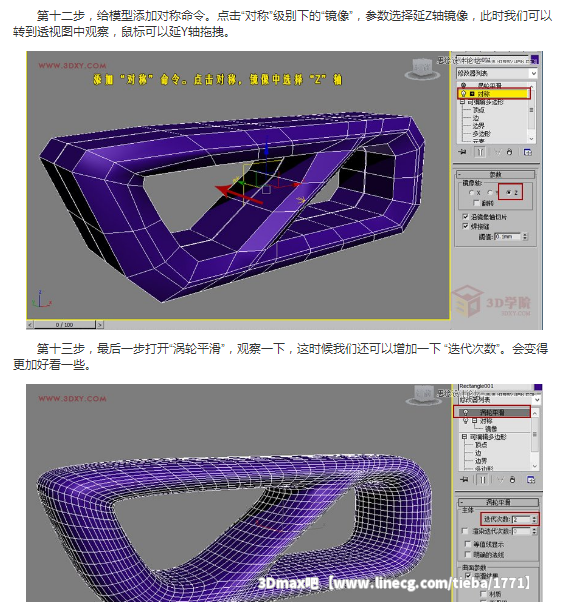
Task: Select the Z mirror axis radio button
Action: 508,192
